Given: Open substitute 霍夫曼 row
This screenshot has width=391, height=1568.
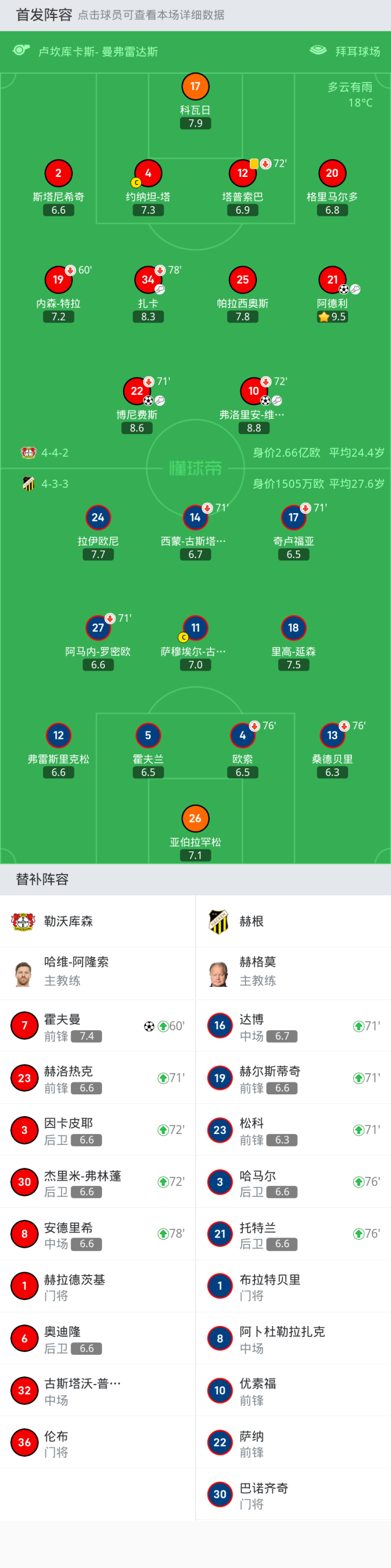Looking at the screenshot, I should [97, 1027].
